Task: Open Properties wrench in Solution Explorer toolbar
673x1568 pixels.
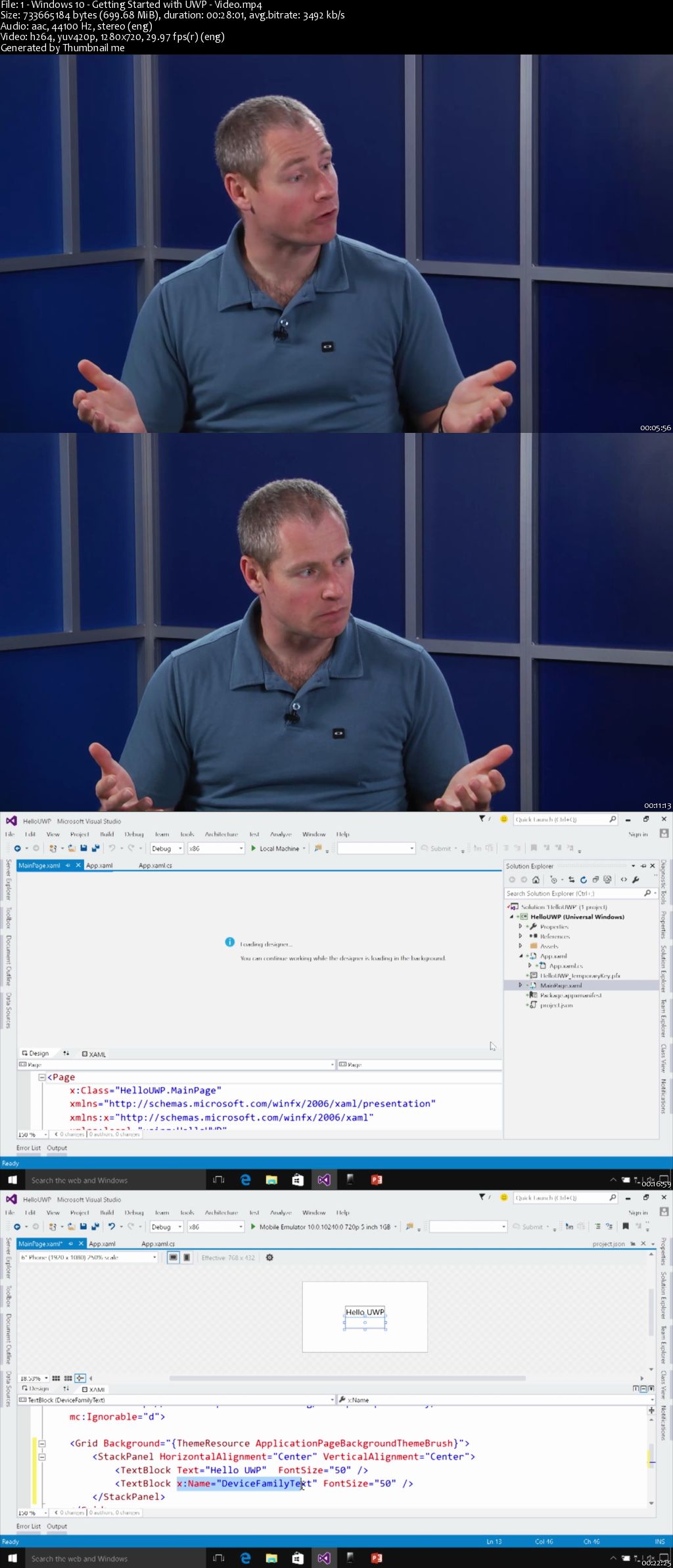Action: pyautogui.click(x=636, y=880)
